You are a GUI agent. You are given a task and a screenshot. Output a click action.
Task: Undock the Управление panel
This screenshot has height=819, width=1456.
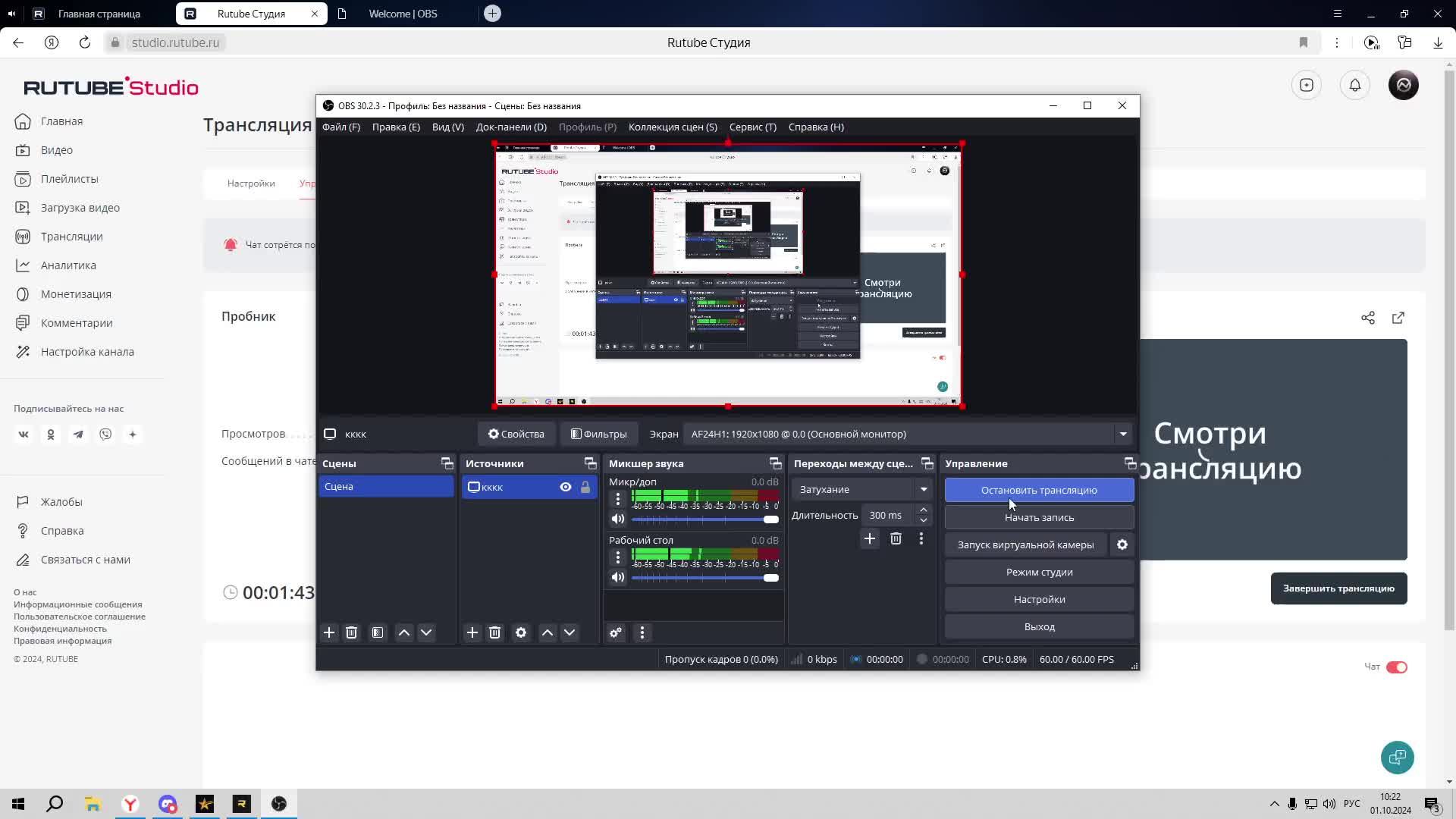pos(1130,463)
